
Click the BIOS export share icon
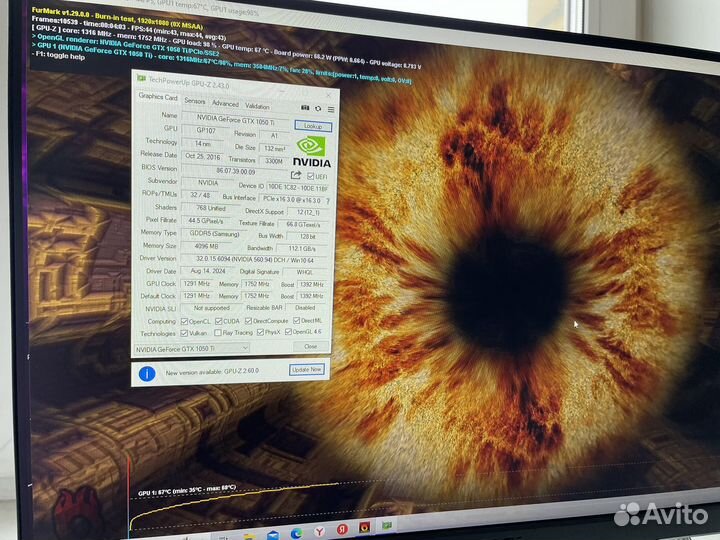click(x=296, y=175)
